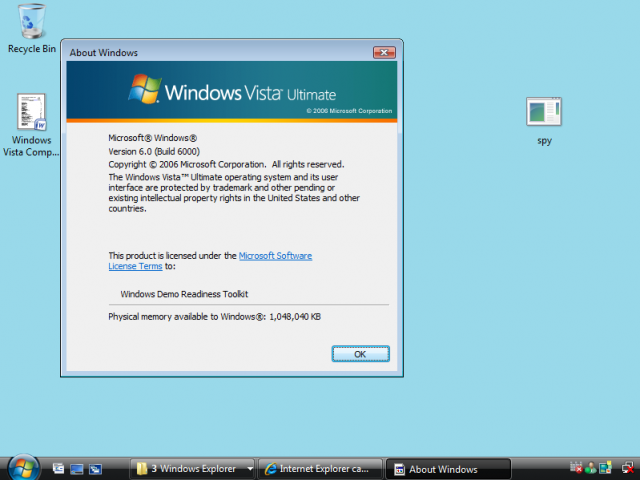Open the Microsoft Software License Terms link
The width and height of the screenshot is (640, 480).
coord(275,256)
